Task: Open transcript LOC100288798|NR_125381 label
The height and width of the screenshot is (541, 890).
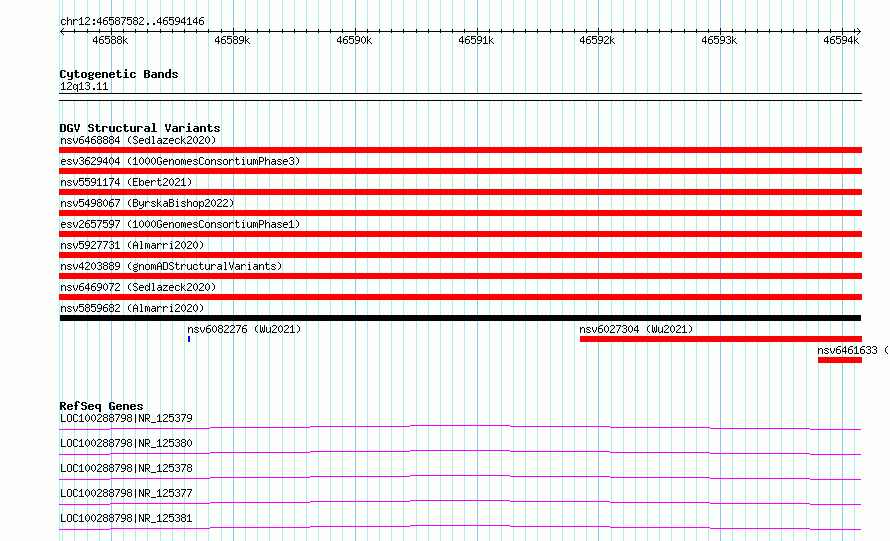Action: point(126,518)
